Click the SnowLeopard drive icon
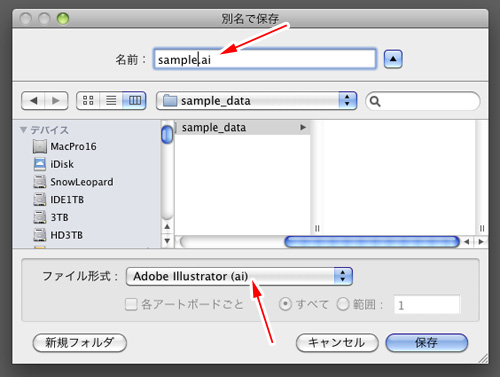This screenshot has height=377, width=500. pos(40,182)
